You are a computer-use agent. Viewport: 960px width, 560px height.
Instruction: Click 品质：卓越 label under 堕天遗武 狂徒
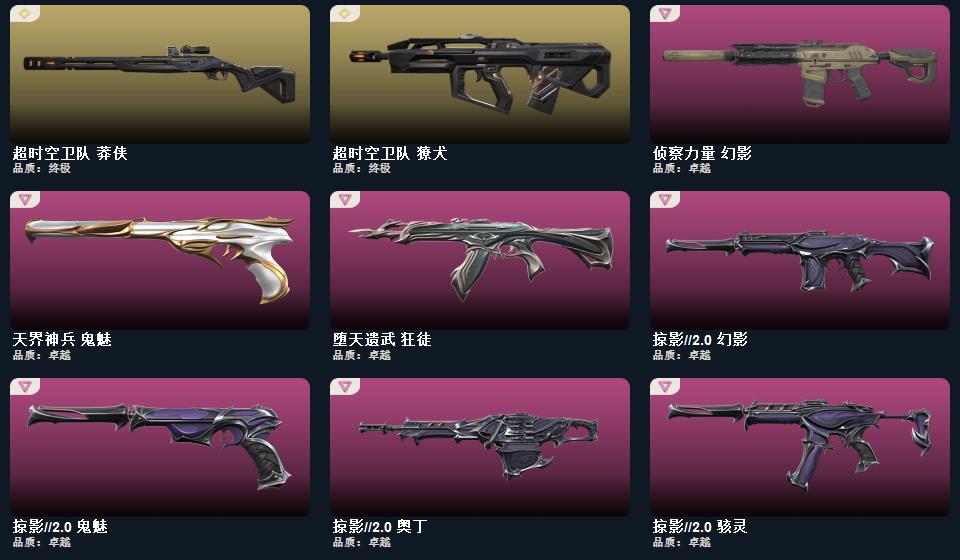[362, 355]
